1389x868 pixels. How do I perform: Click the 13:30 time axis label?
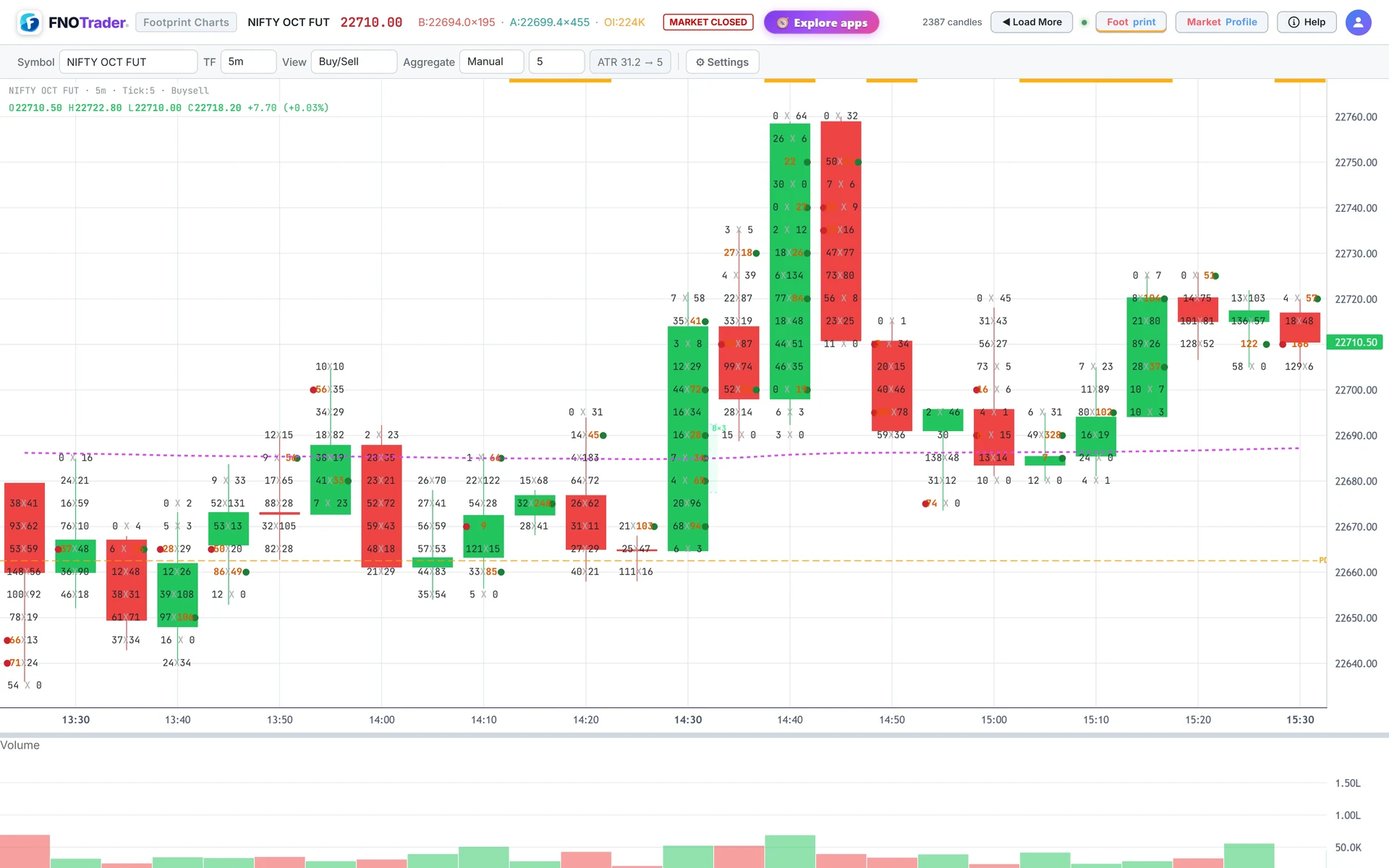click(x=76, y=720)
